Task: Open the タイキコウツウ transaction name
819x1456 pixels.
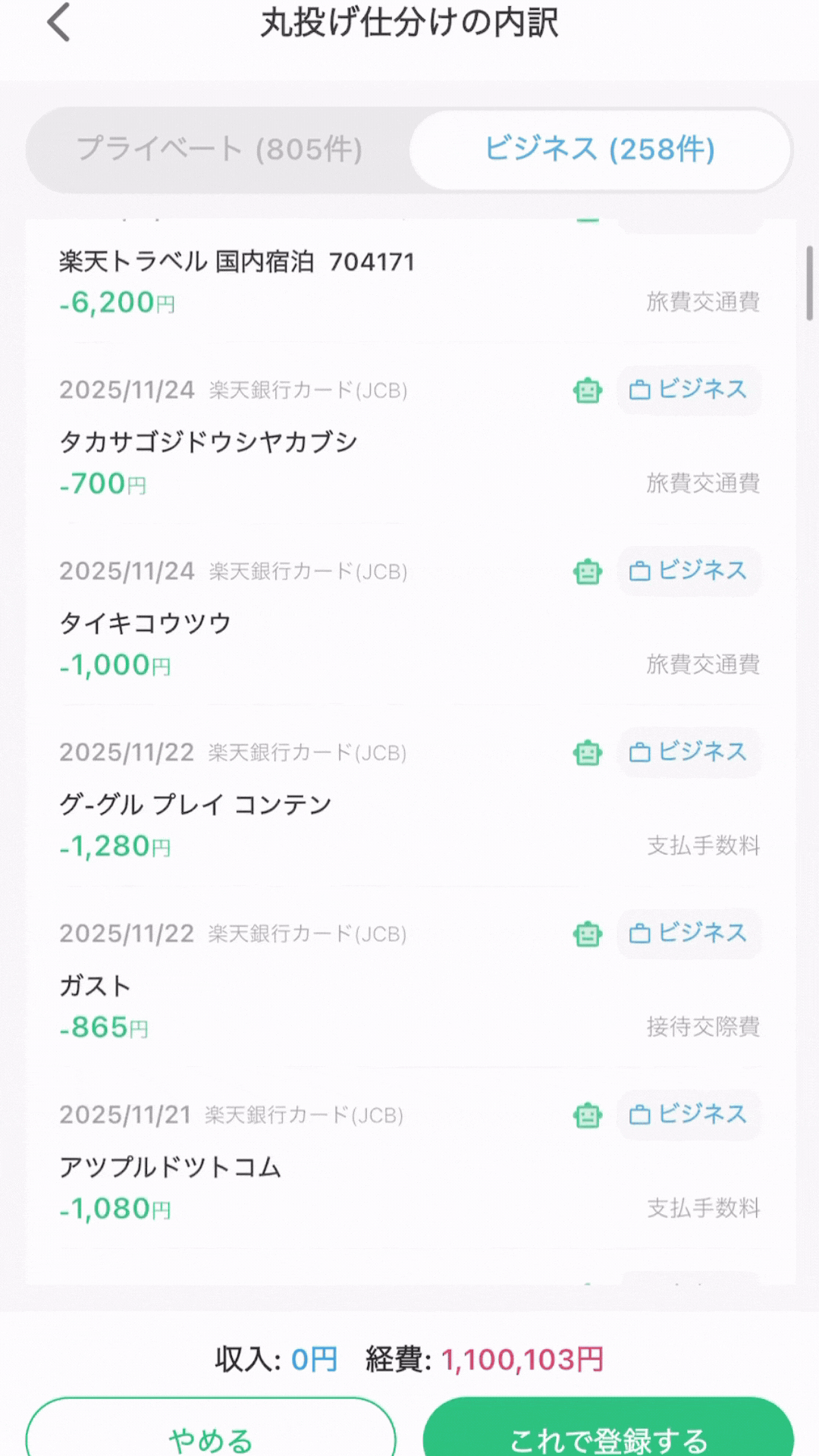Action: (145, 623)
